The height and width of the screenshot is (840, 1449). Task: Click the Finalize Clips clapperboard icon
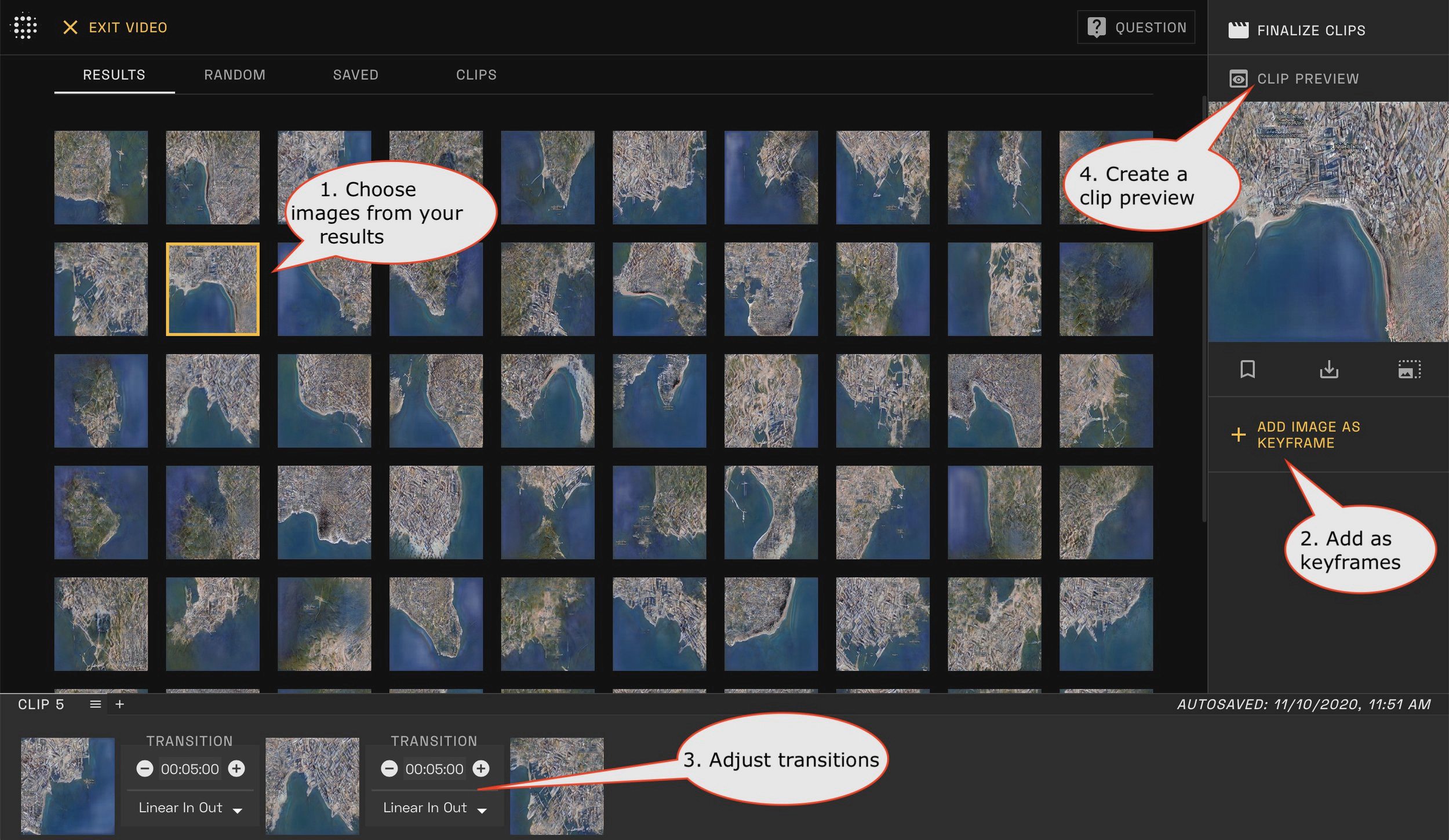click(x=1239, y=30)
